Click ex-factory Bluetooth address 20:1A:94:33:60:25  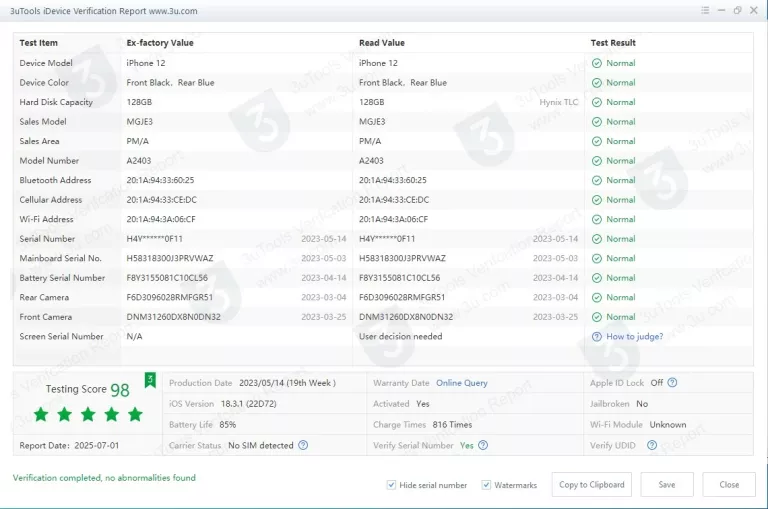[x=160, y=180]
